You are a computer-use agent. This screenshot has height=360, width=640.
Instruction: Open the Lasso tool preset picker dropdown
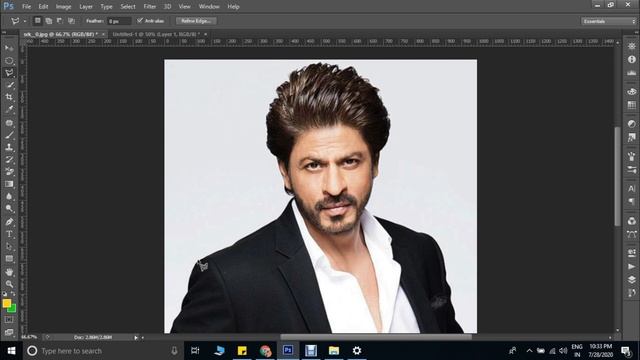[x=24, y=21]
